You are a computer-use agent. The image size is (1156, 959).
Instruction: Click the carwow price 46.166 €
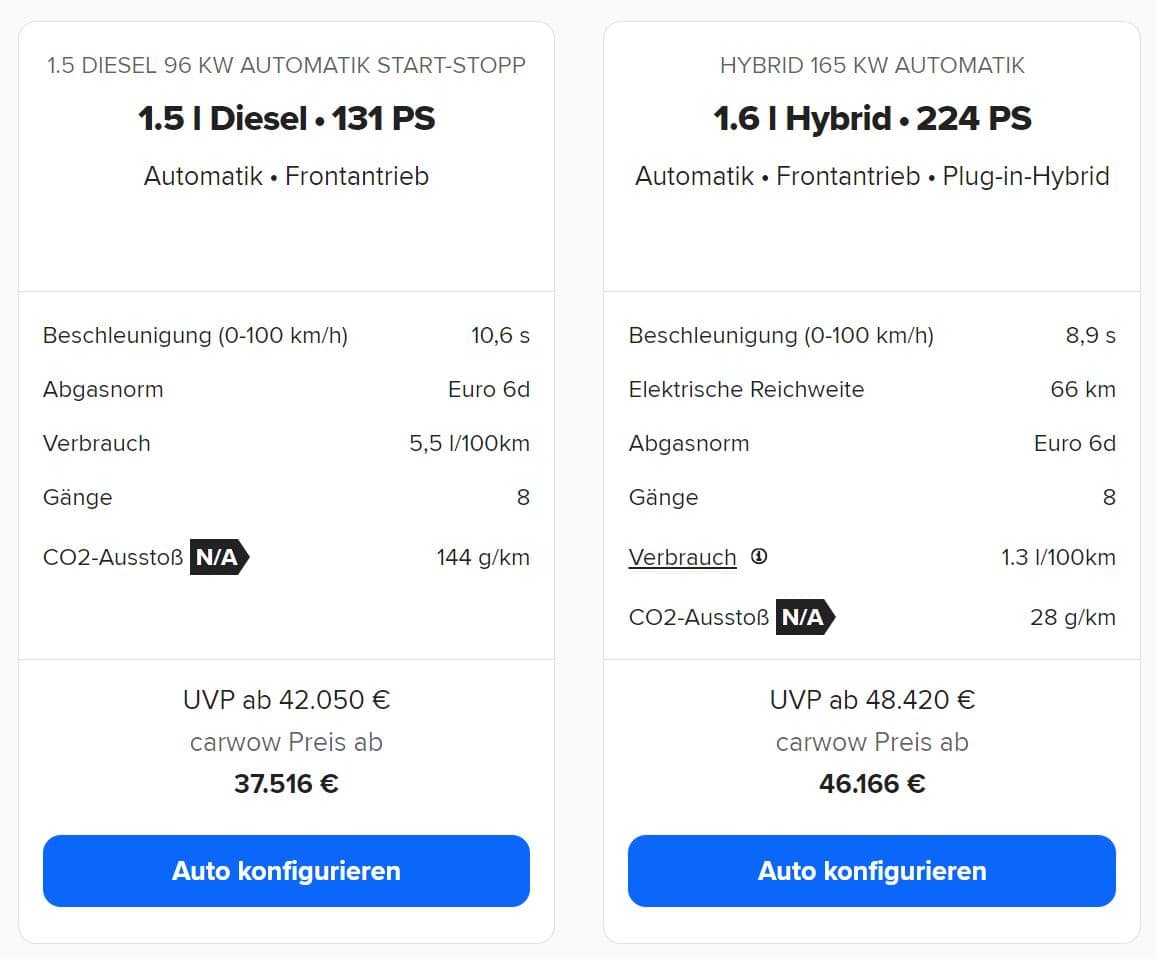pos(872,784)
